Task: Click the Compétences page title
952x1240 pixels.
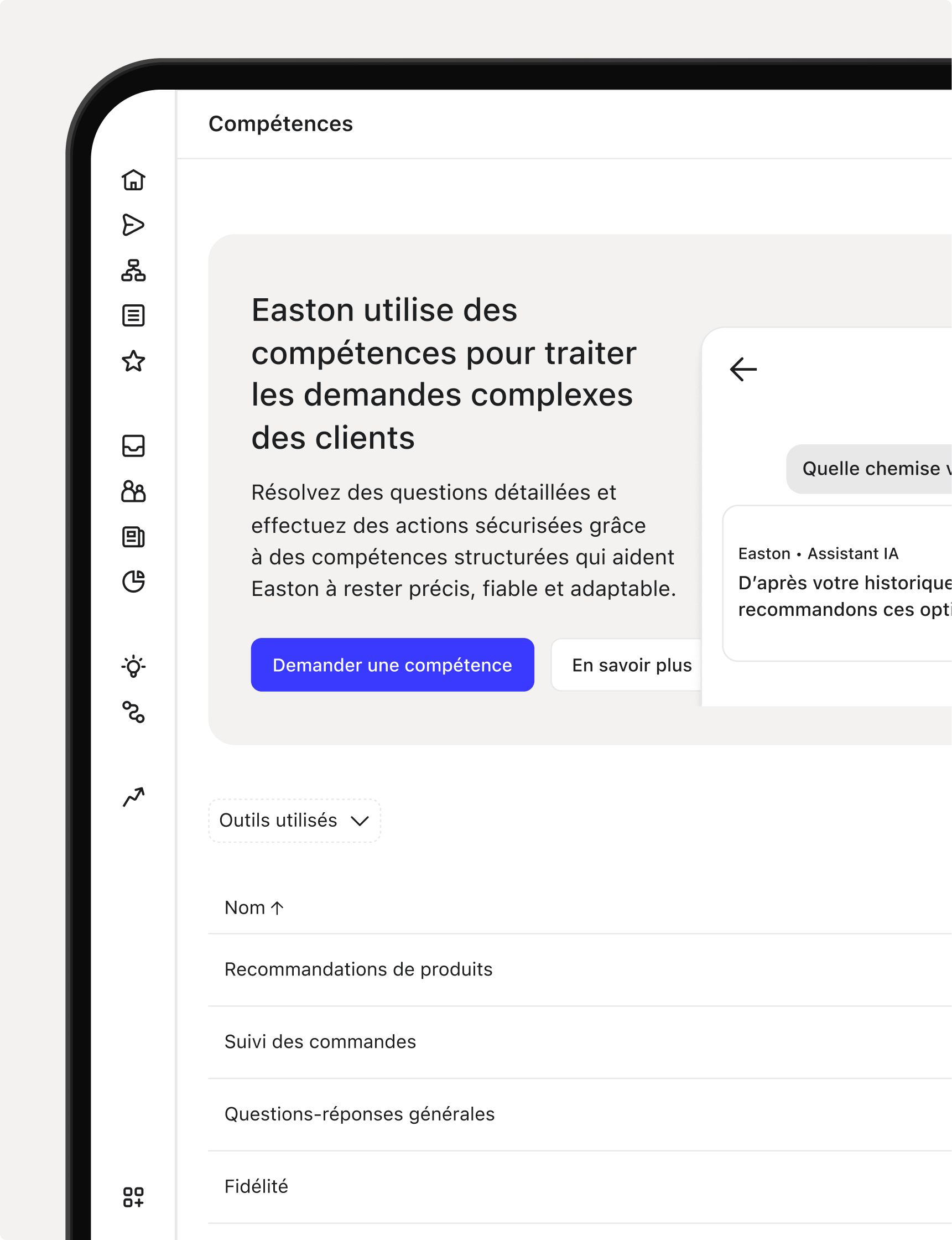Action: (x=280, y=123)
